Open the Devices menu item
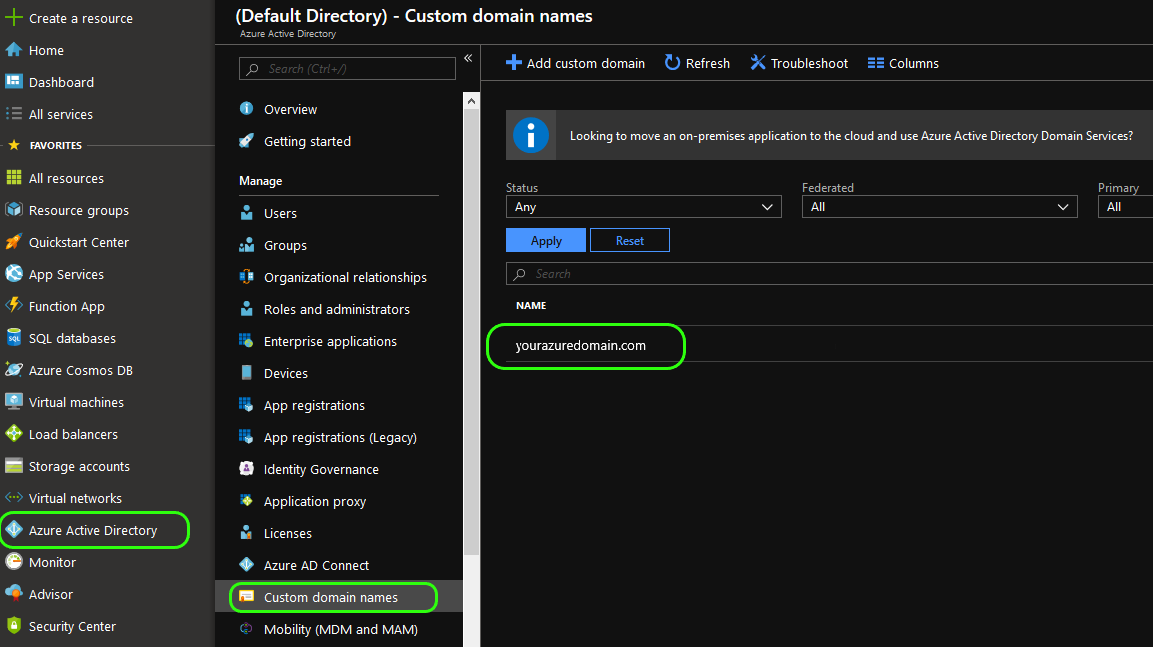The width and height of the screenshot is (1153, 647). pos(285,373)
